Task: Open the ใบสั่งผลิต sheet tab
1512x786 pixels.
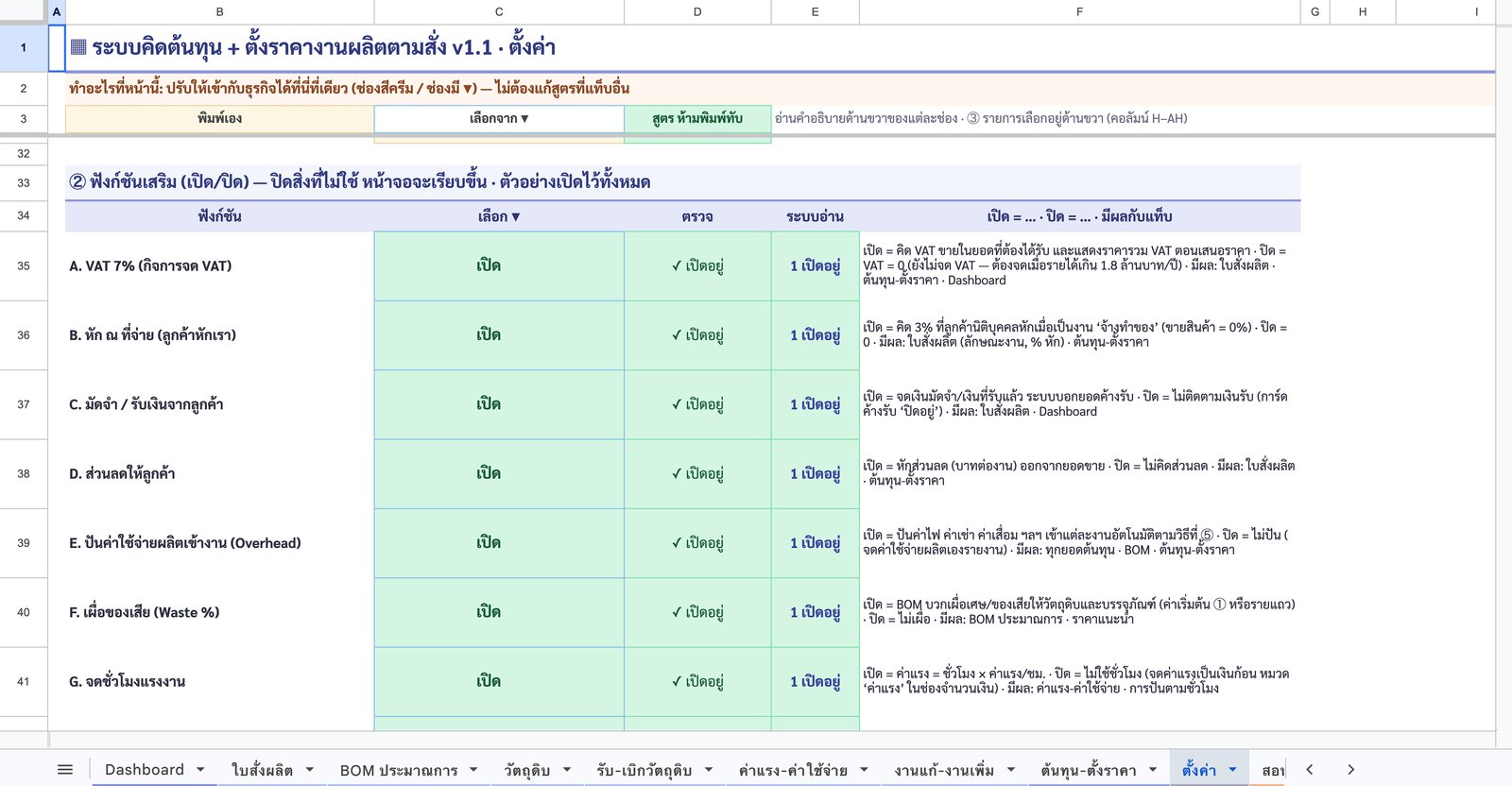Action: 262,770
